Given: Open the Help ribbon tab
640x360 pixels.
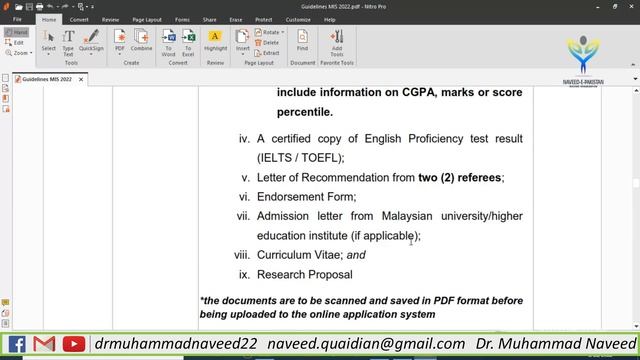Looking at the screenshot, I should tap(329, 20).
